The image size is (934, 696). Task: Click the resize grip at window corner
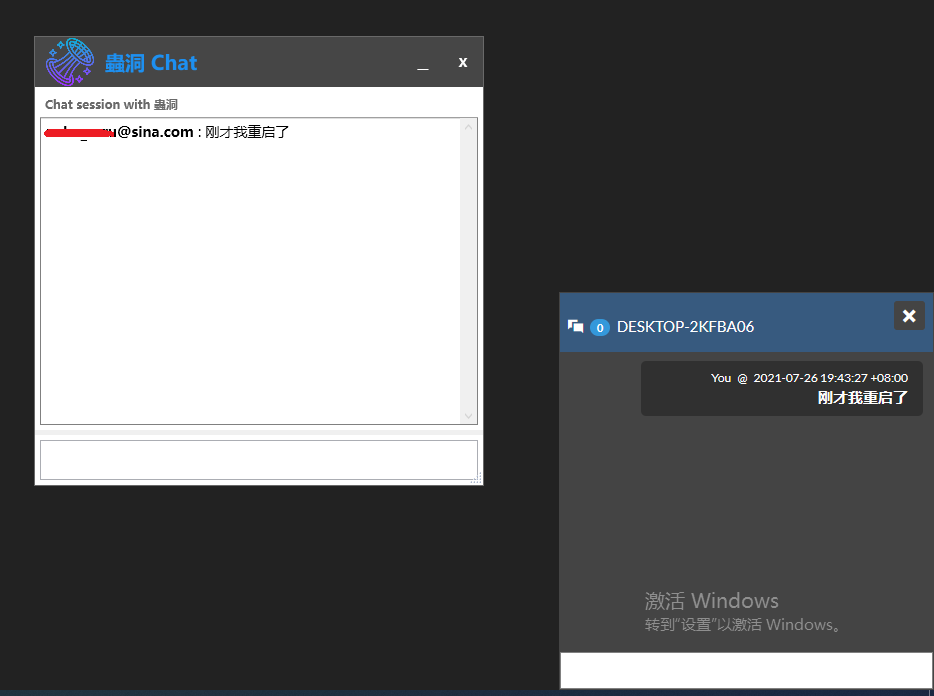(477, 479)
